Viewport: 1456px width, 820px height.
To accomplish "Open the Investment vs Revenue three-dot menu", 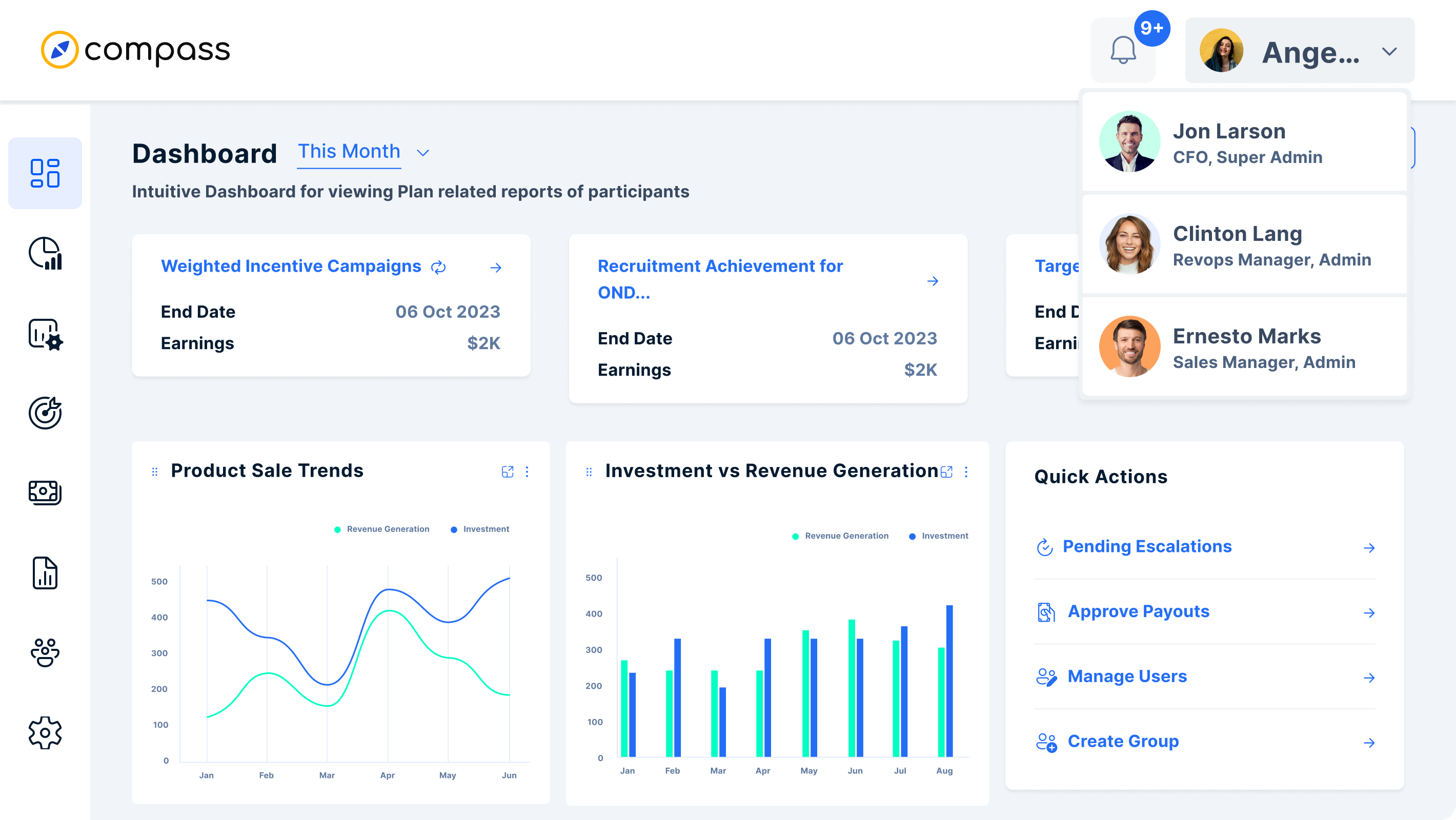I will pos(966,472).
